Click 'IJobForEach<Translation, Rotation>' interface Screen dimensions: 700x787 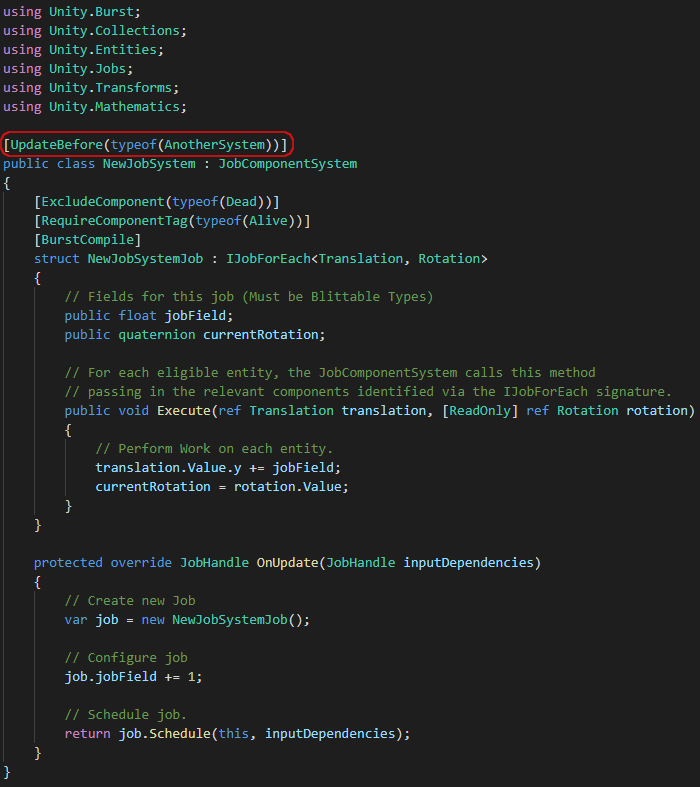(x=357, y=259)
